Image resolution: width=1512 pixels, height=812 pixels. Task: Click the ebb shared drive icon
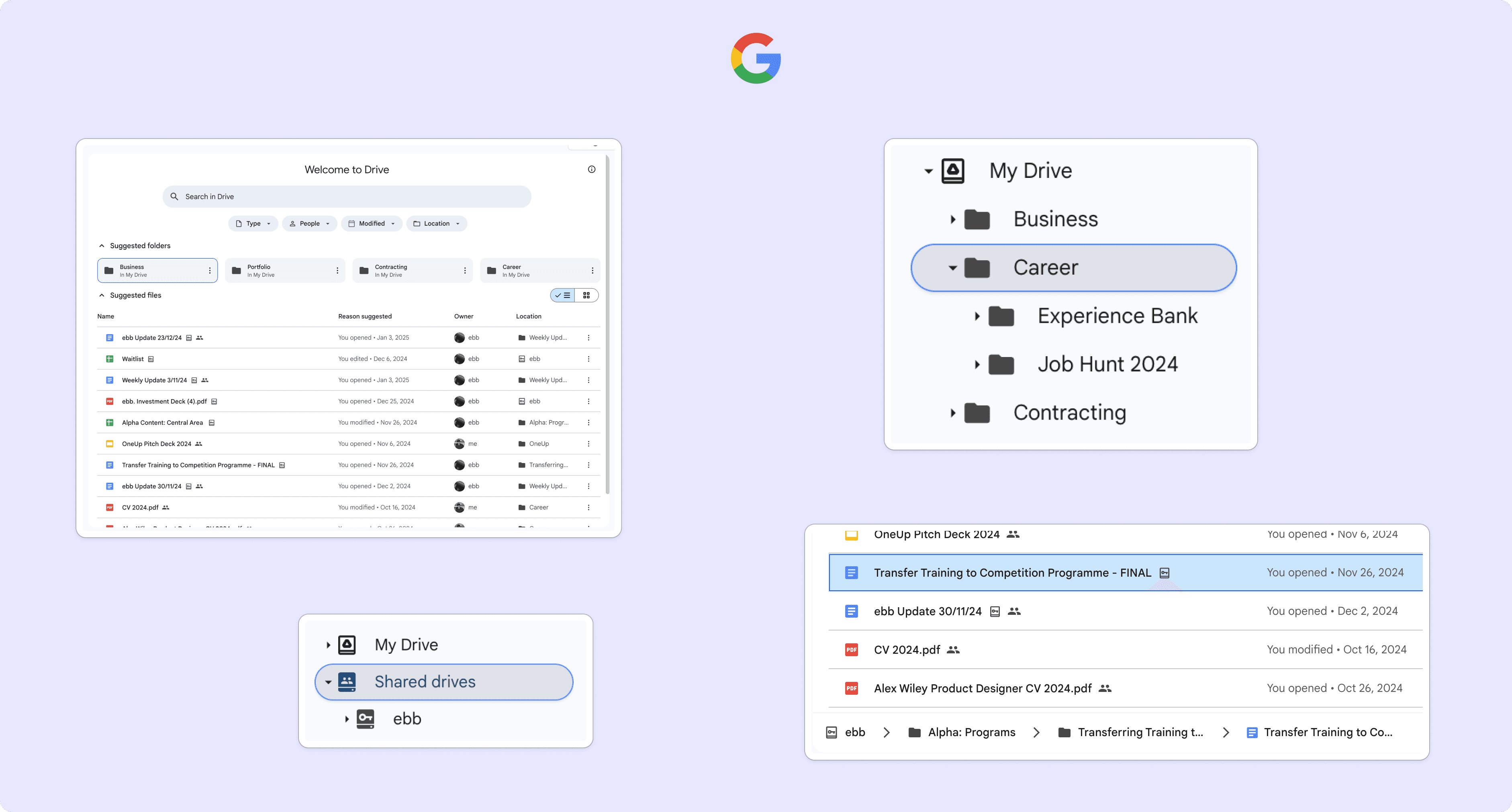pos(365,719)
